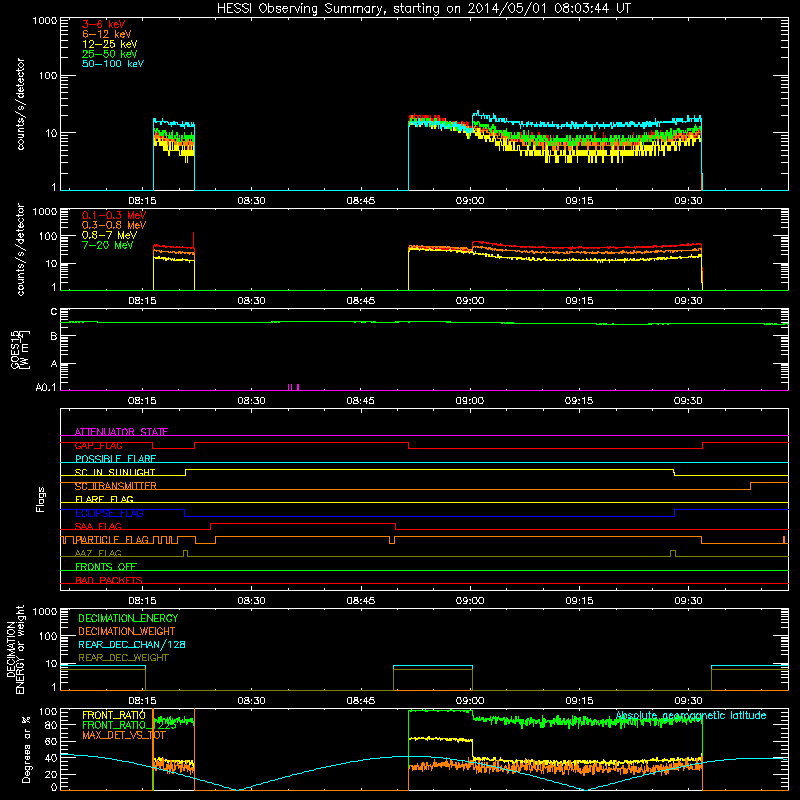The image size is (800, 800).
Task: Select the FLARE_FLAG label
Action: pos(104,499)
